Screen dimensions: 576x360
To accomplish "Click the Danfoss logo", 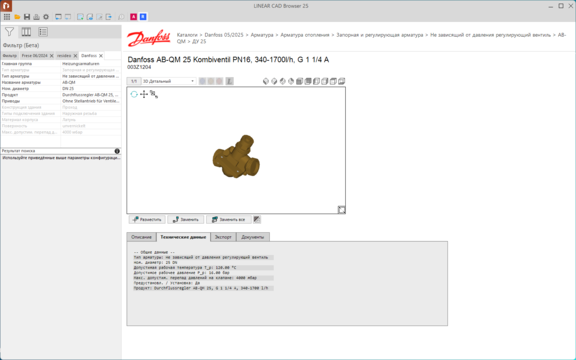I will [149, 38].
